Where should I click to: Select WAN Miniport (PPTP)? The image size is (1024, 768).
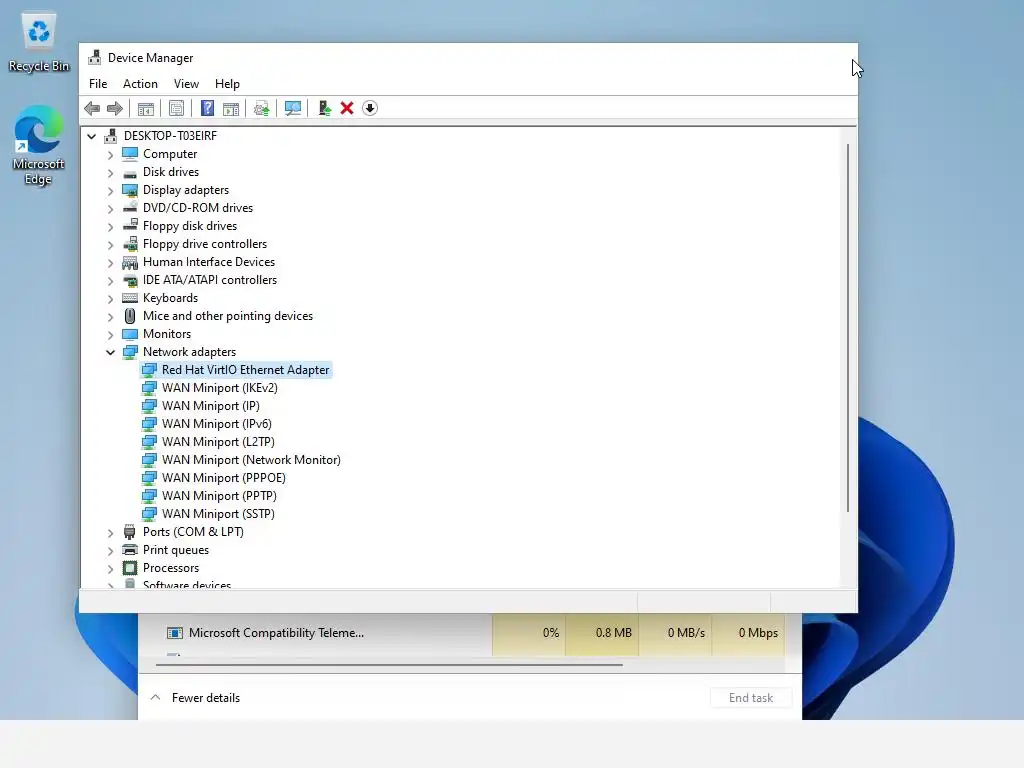click(219, 496)
